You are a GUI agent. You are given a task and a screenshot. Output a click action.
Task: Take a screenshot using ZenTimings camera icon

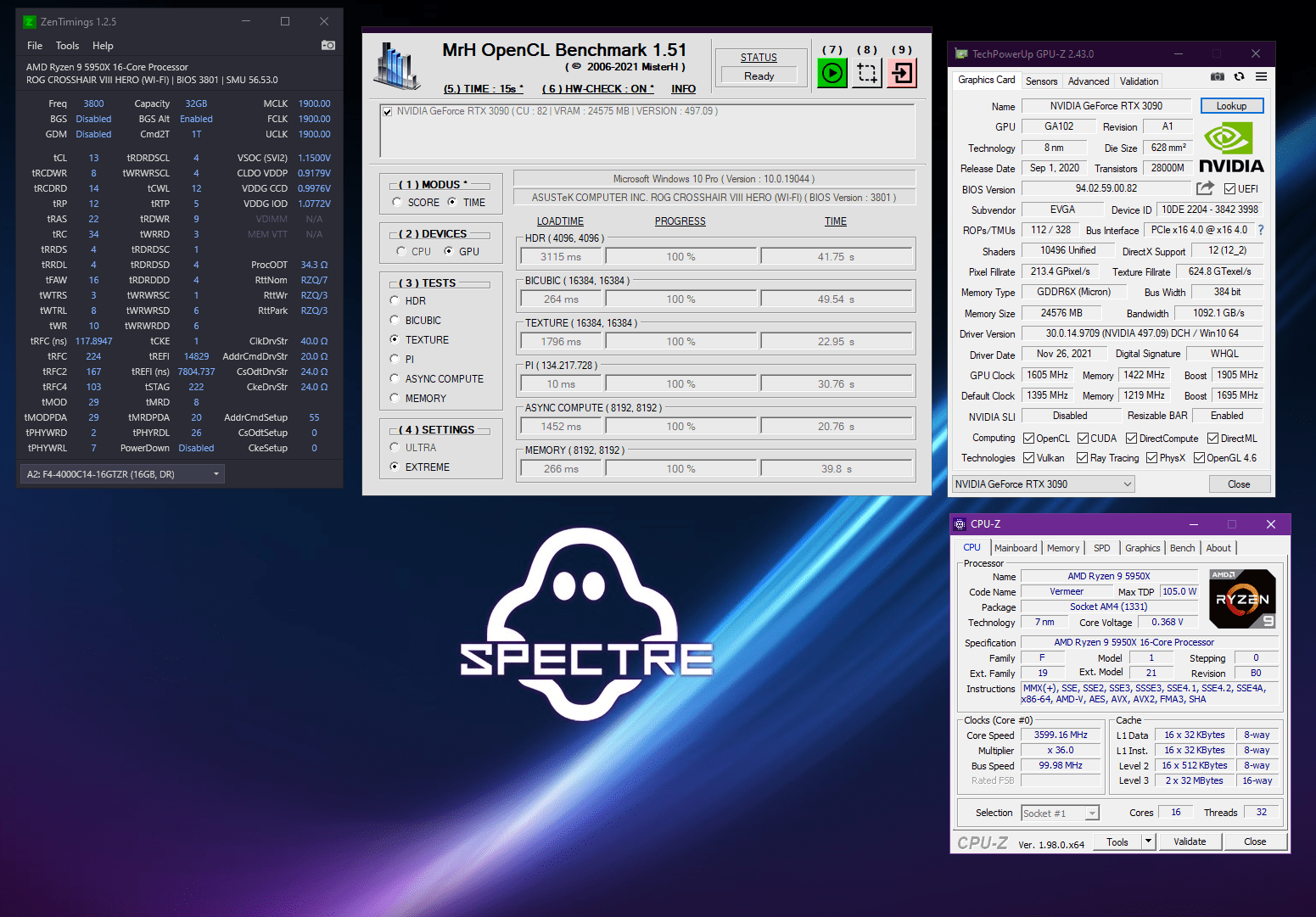[x=328, y=45]
